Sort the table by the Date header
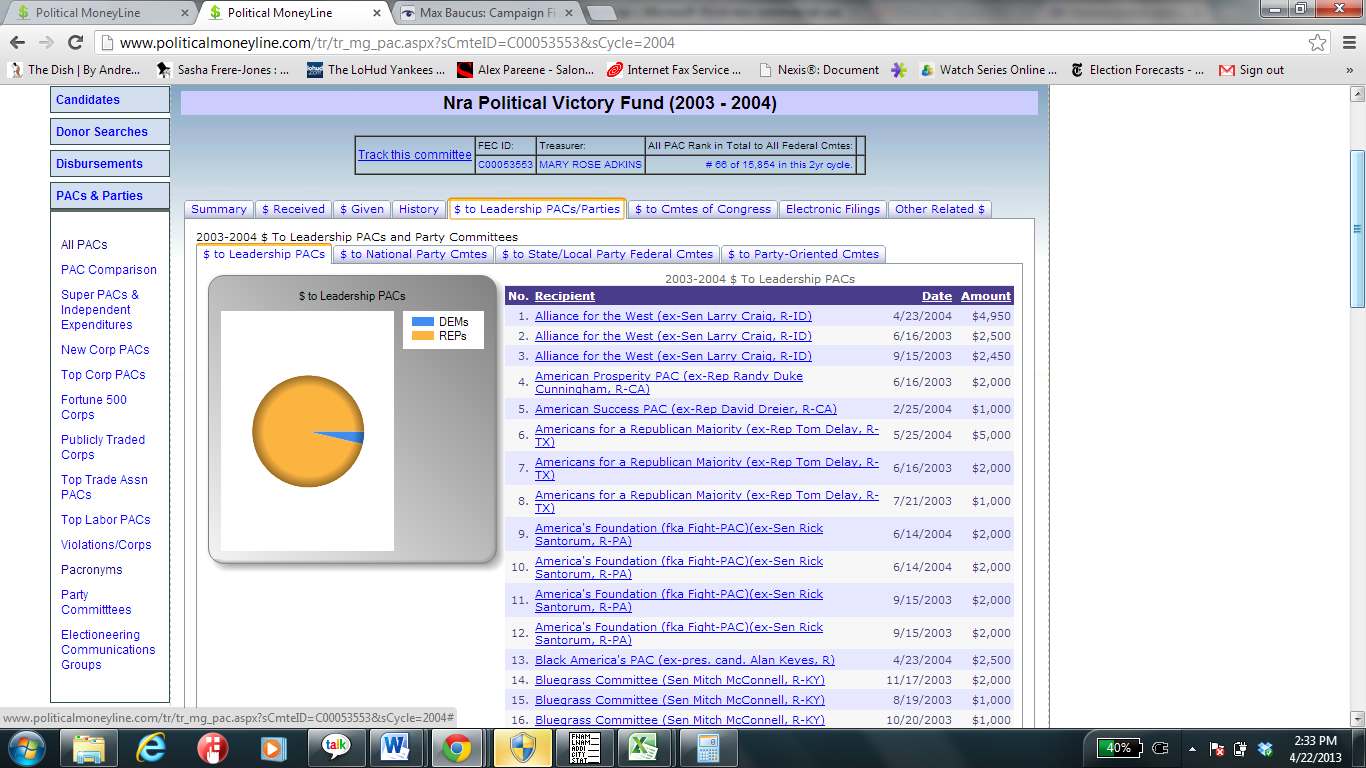 point(937,296)
